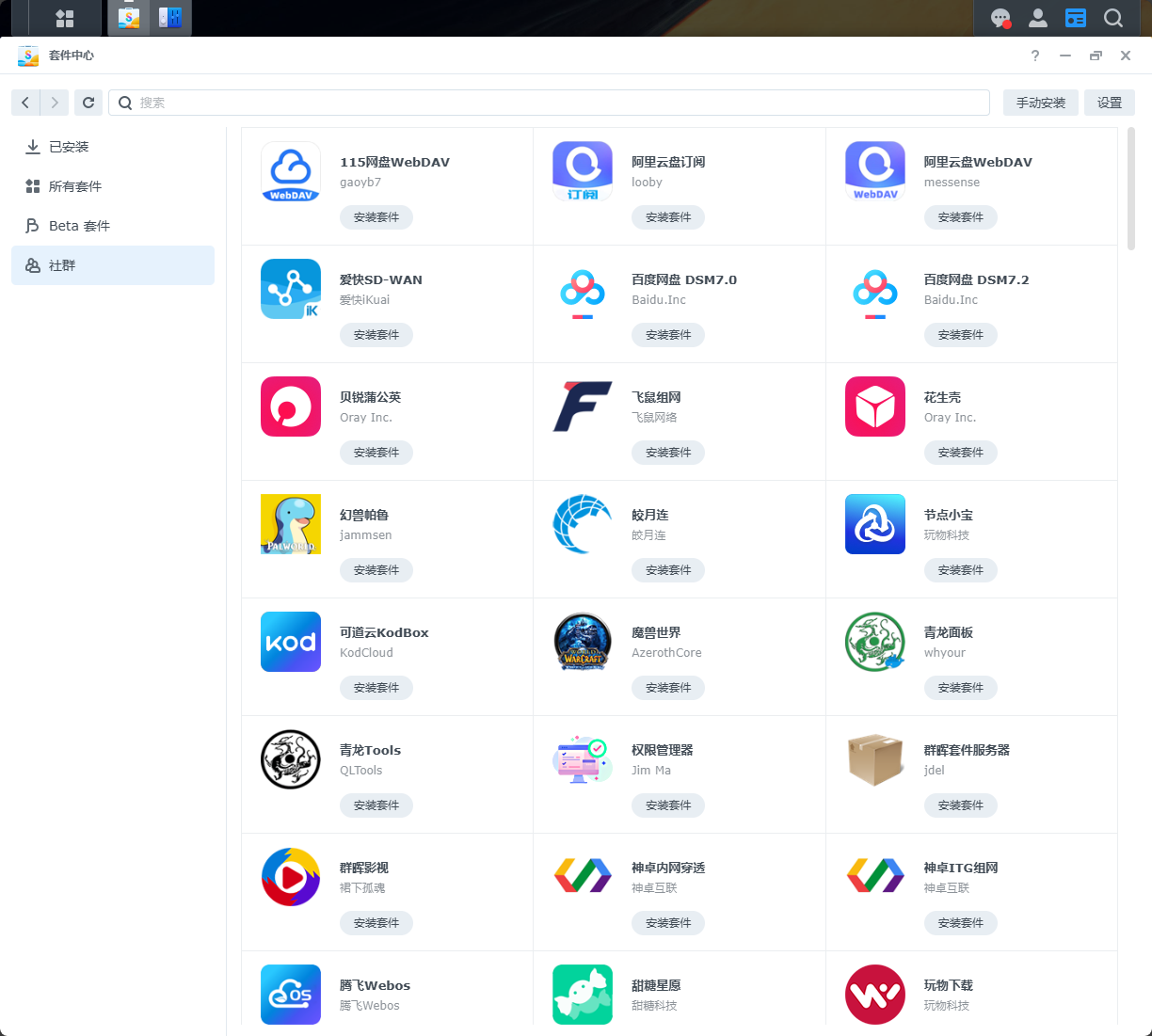This screenshot has width=1152, height=1036.
Task: Install the 115网盘WebDAV package
Action: tap(376, 217)
